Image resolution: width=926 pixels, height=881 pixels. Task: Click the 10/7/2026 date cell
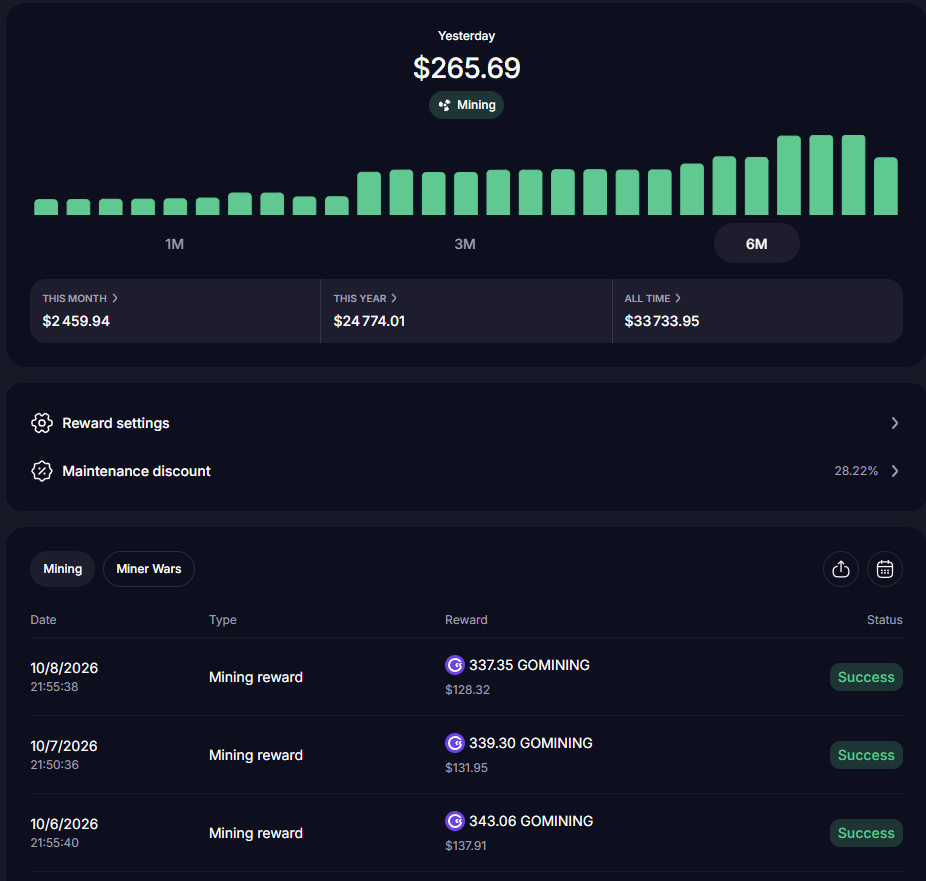[64, 746]
